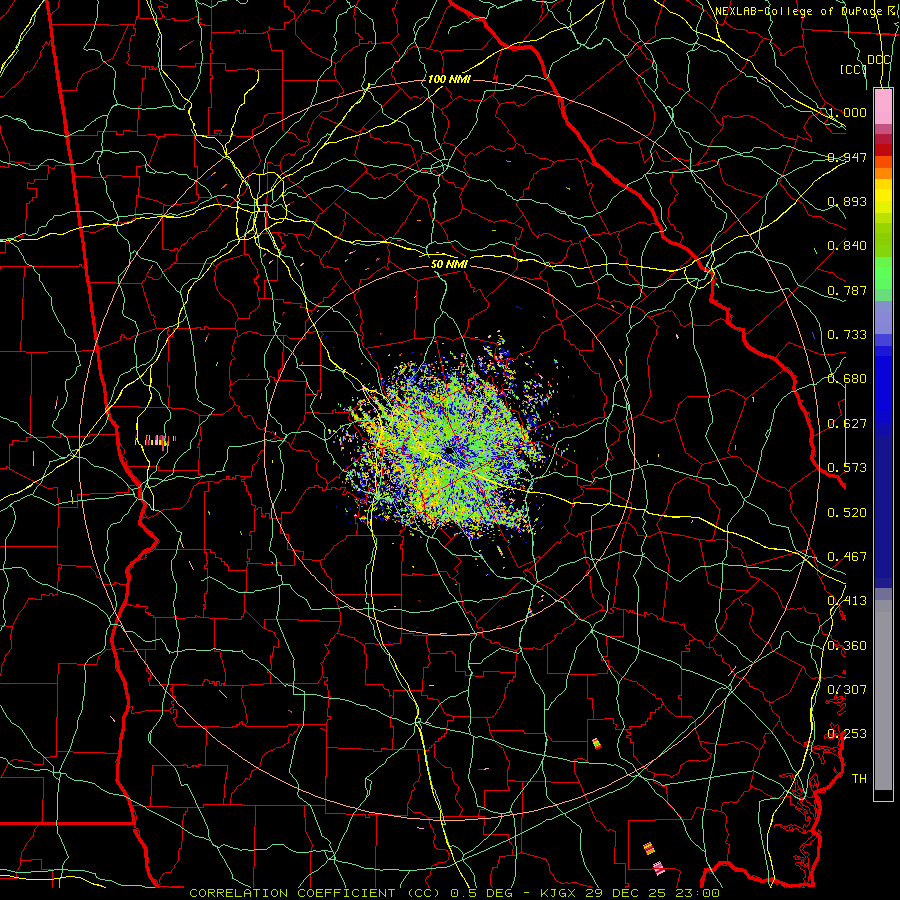Click the pink clutter streaks near western border

[155, 440]
